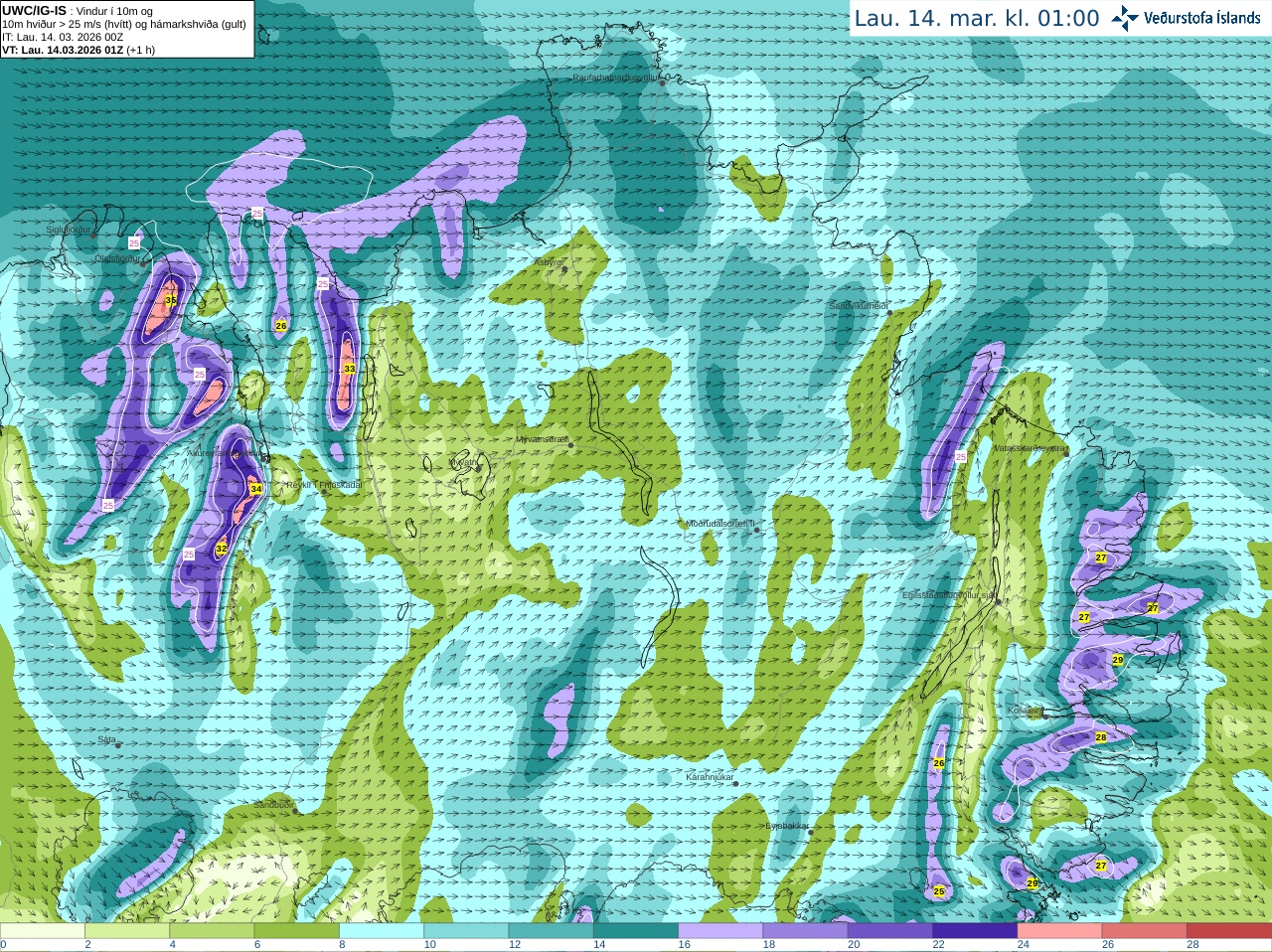This screenshot has width=1272, height=952.
Task: Click the 14–16 m/s dark teal legend swatch
Action: [636, 930]
